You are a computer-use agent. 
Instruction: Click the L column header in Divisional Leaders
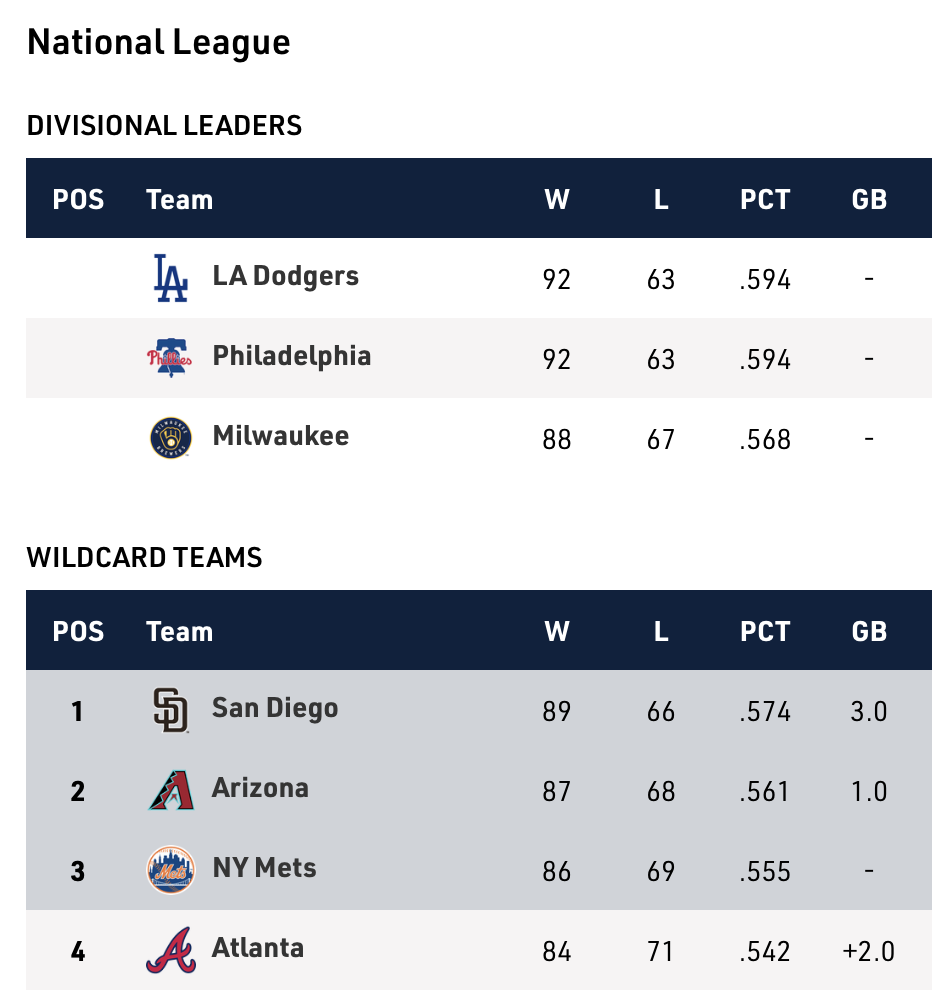(661, 199)
